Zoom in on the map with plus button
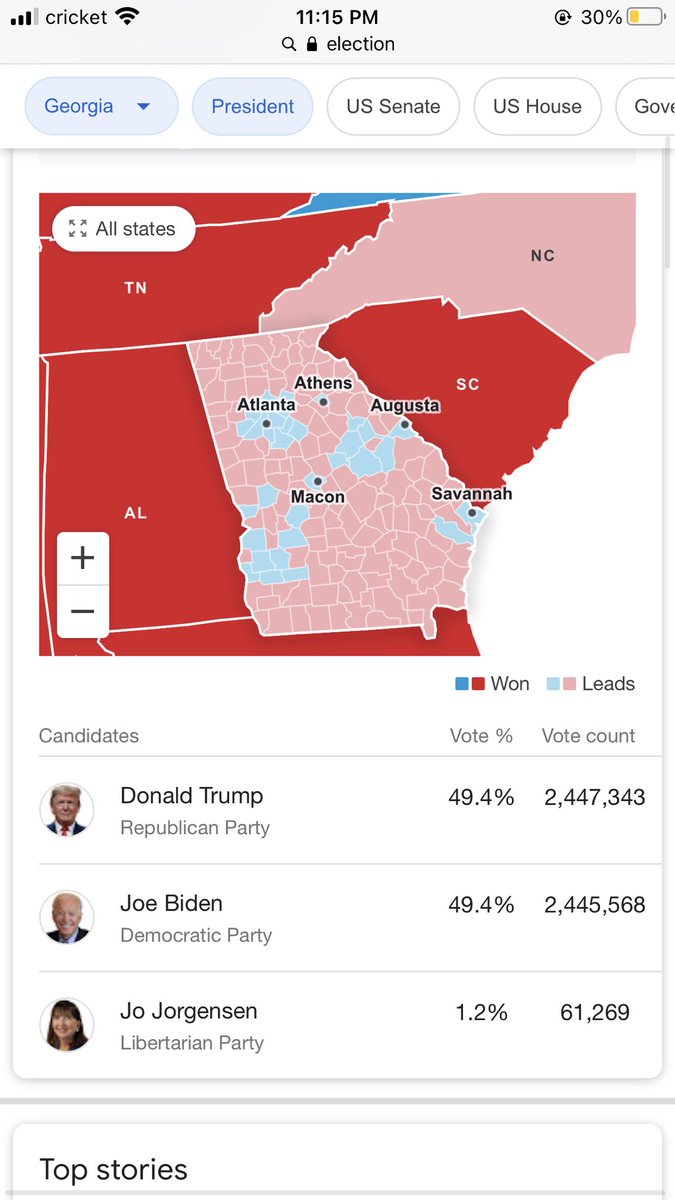The width and height of the screenshot is (675, 1200). tap(83, 558)
